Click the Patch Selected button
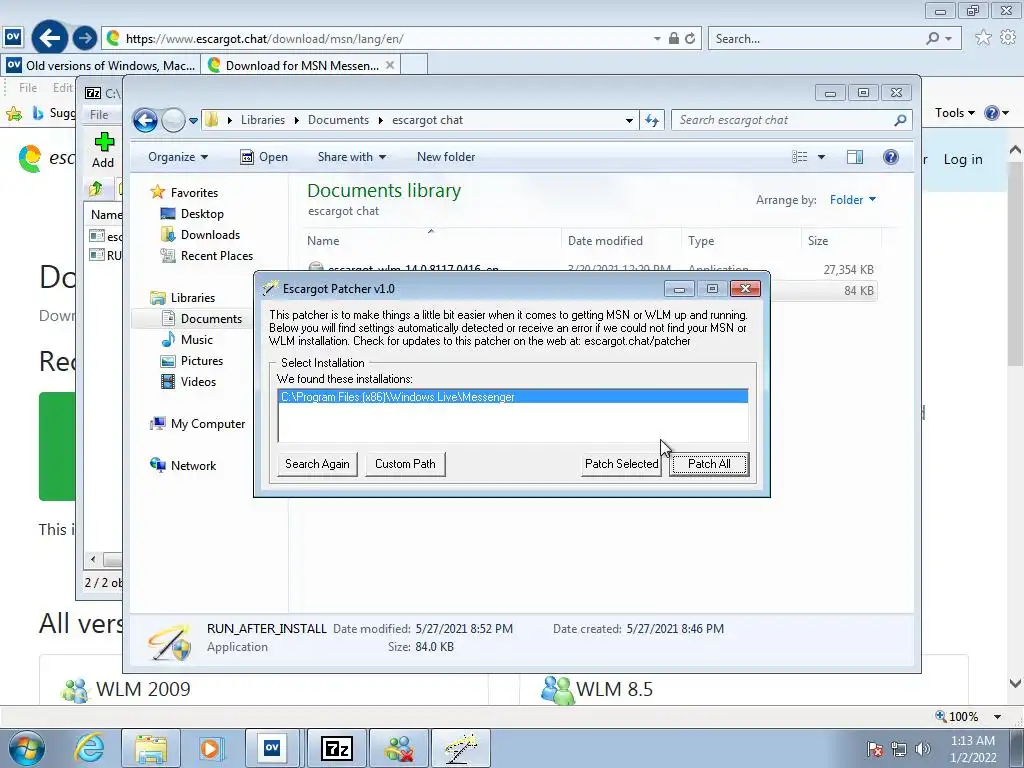The height and width of the screenshot is (768, 1024). 621,464
